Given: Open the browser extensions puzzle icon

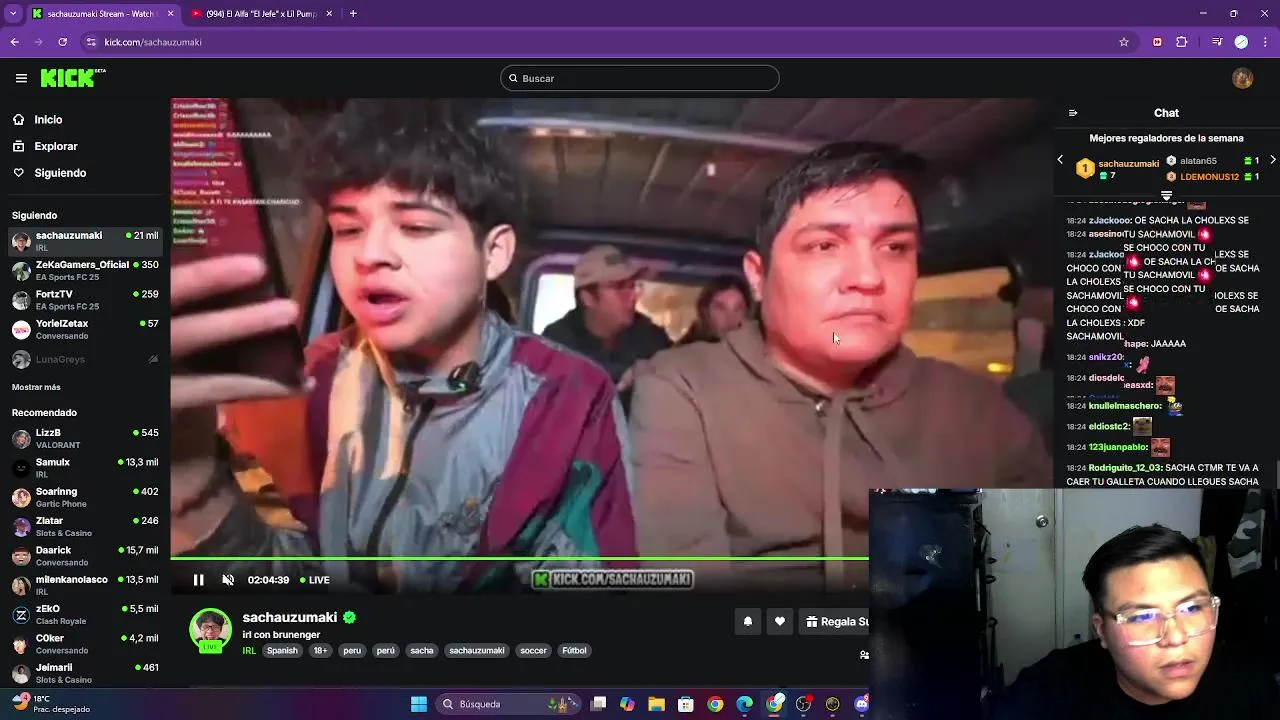Looking at the screenshot, I should tap(1182, 42).
